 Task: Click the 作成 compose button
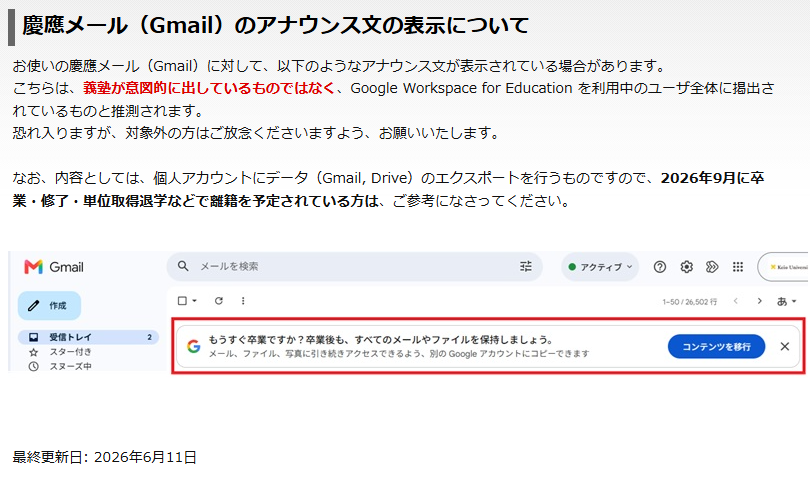(50, 306)
